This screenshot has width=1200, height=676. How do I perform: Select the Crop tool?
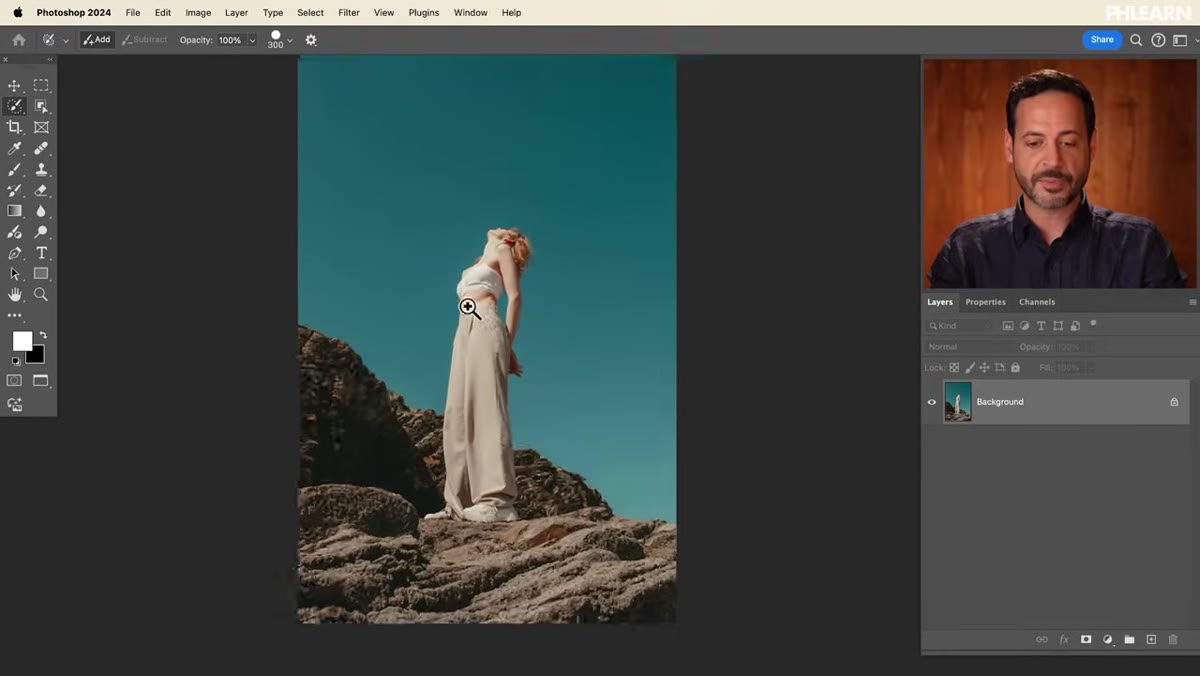pyautogui.click(x=14, y=127)
